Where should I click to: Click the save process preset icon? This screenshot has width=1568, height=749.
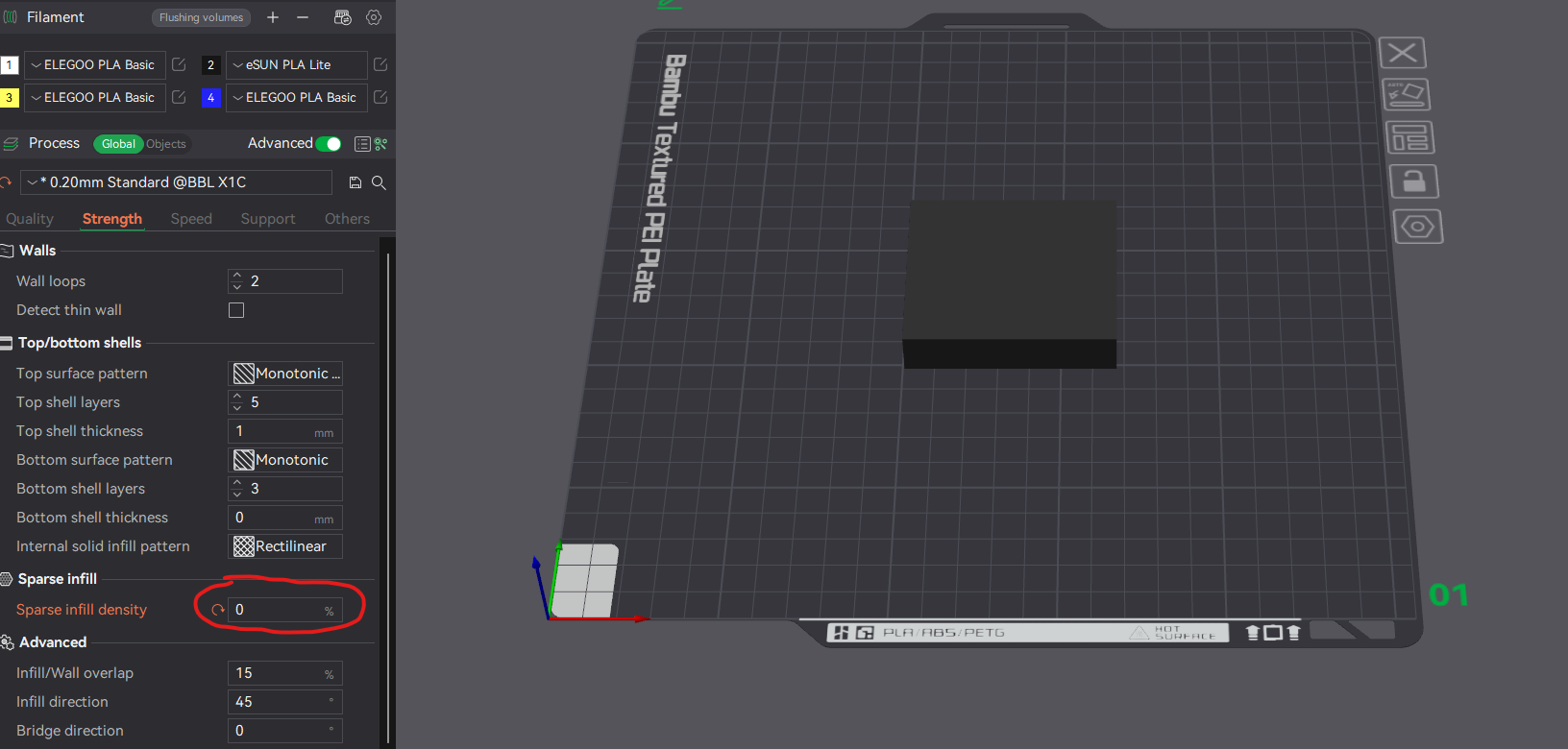point(355,182)
